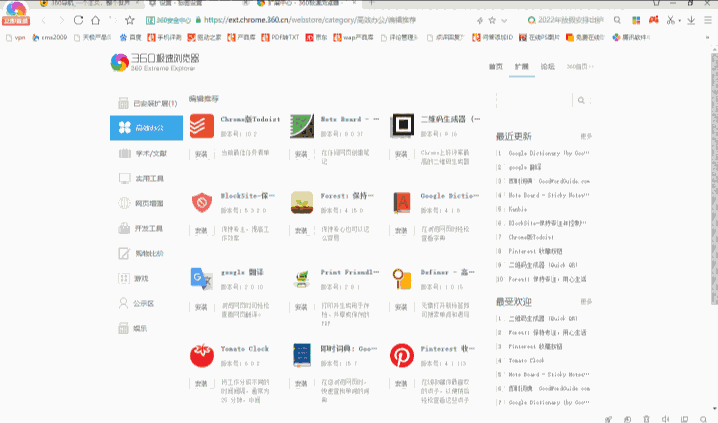Screen dimensions: 718x423
Task: Open Kumbie in the 最近更新 list
Action: click(x=518, y=209)
